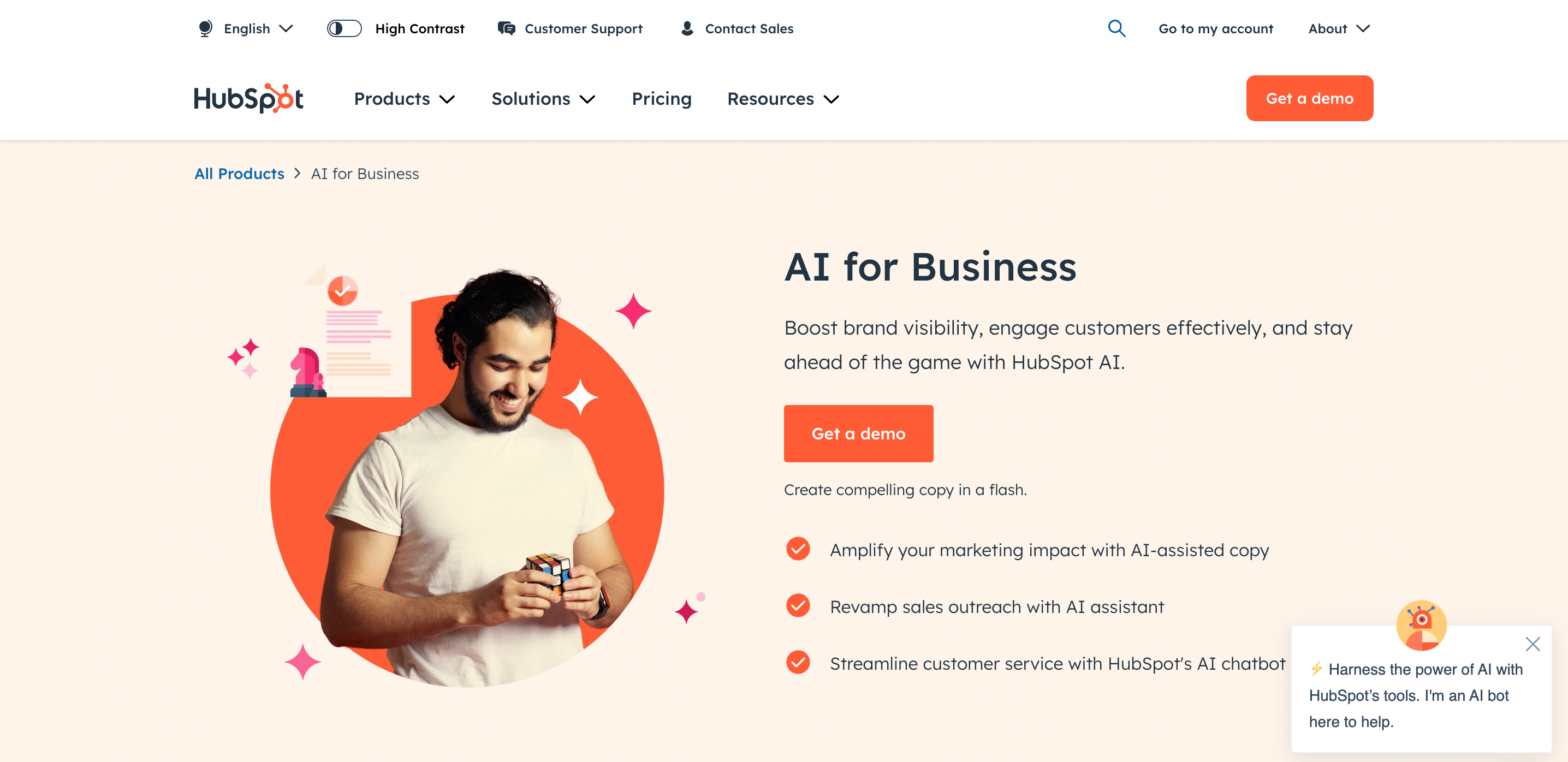The width and height of the screenshot is (1568, 762).
Task: Follow the All Products breadcrumb link
Action: [x=239, y=174]
